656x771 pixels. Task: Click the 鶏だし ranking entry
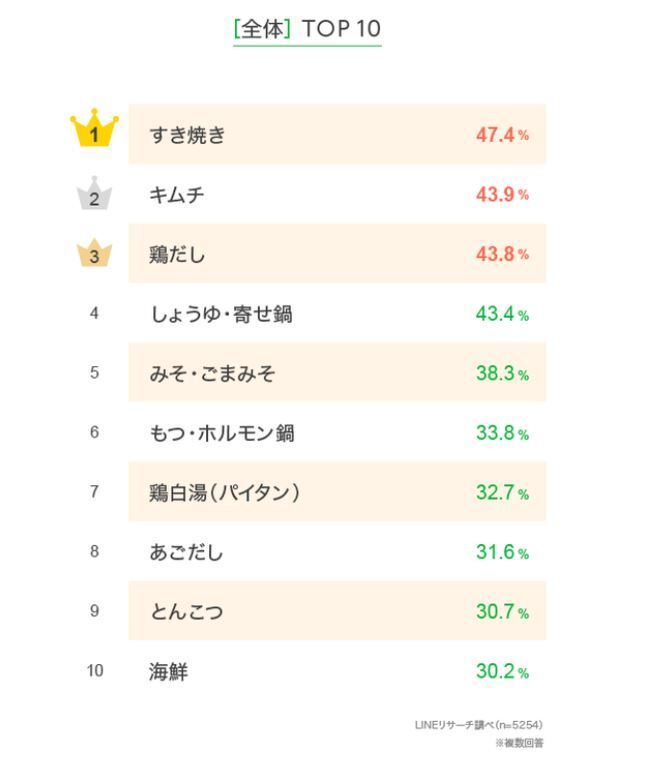click(178, 254)
